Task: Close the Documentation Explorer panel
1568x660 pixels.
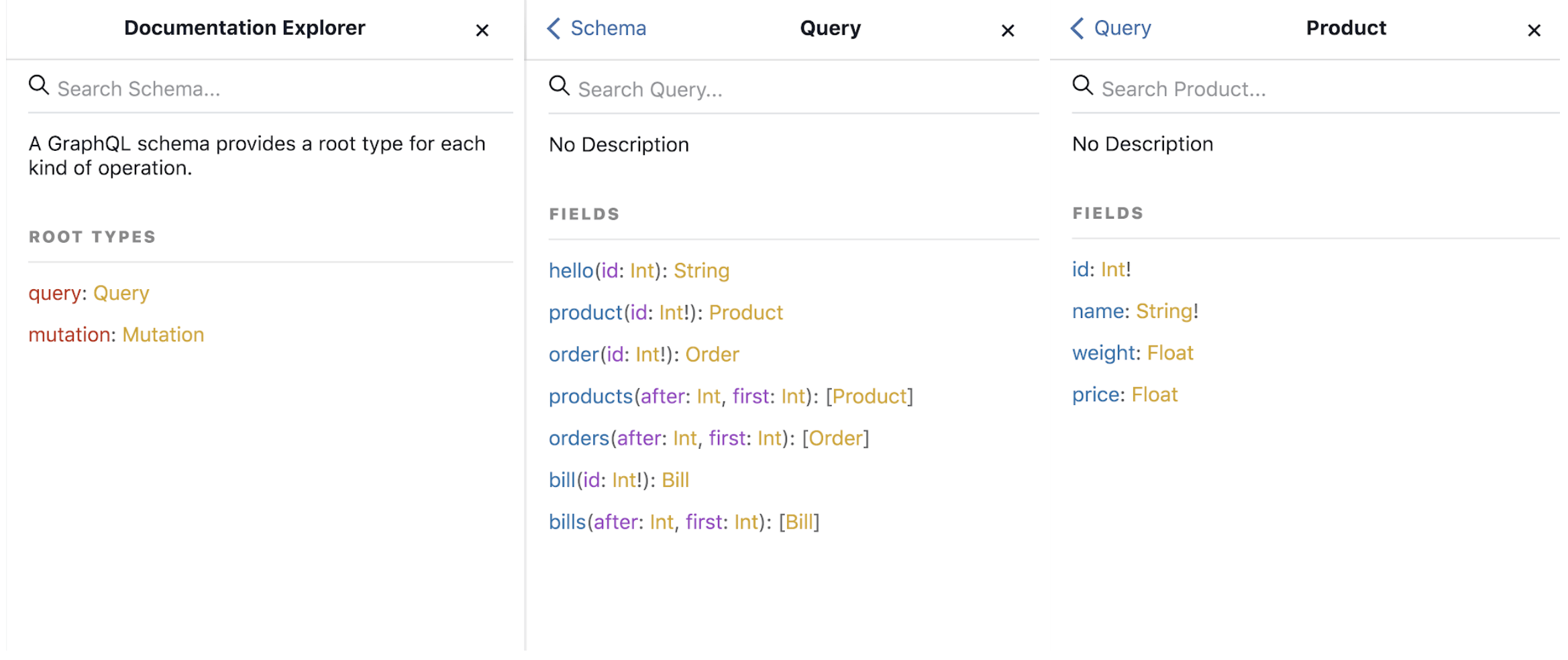Action: point(482,30)
